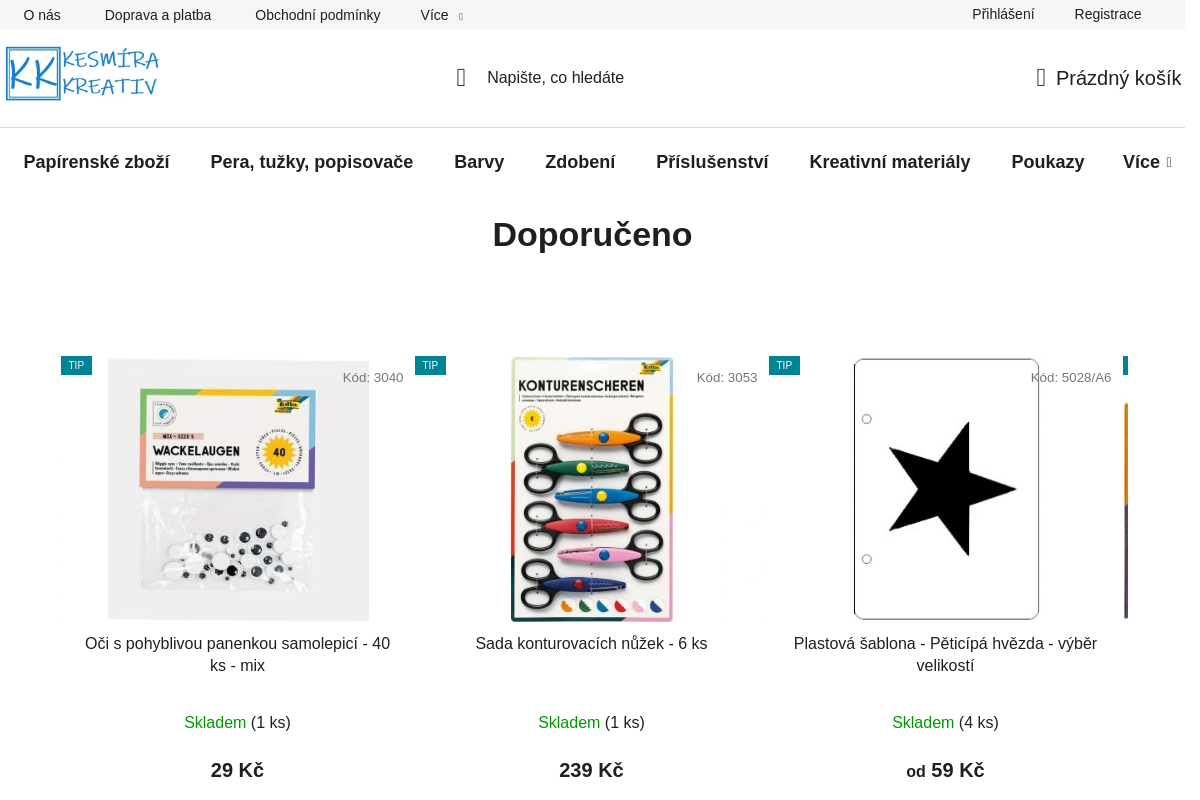Image resolution: width=1200 pixels, height=800 pixels.
Task: Expand the category menu Více dropdown
Action: [1146, 162]
